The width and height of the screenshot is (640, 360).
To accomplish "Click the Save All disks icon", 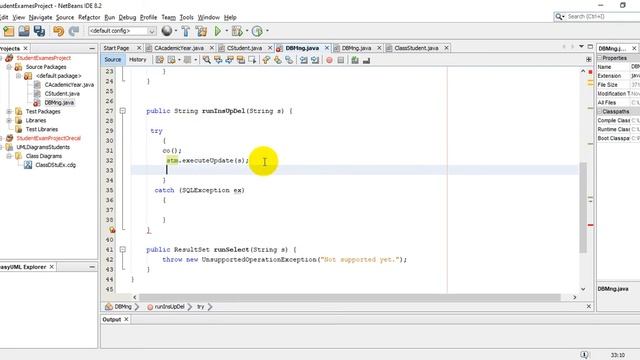I will coord(39,31).
